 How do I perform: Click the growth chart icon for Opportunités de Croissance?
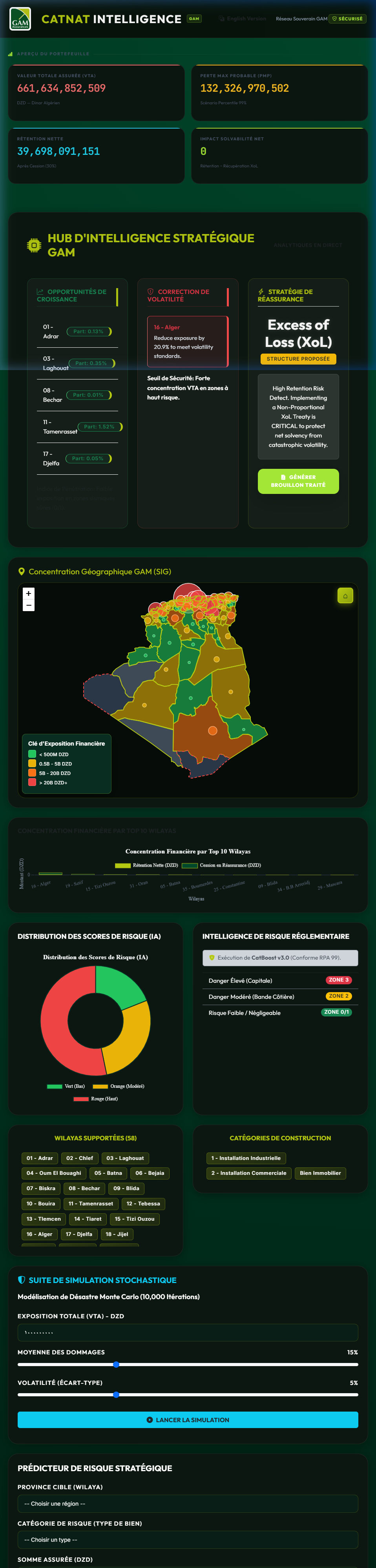(x=40, y=292)
